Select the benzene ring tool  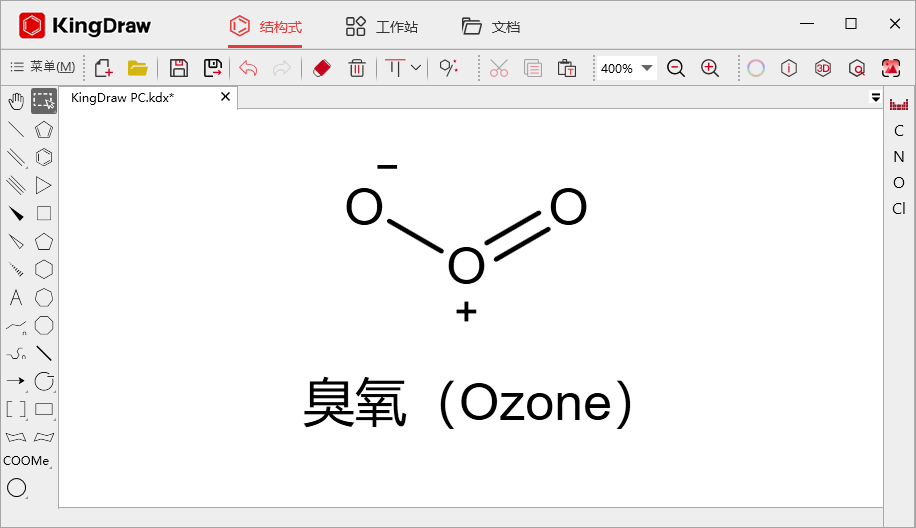[x=44, y=157]
